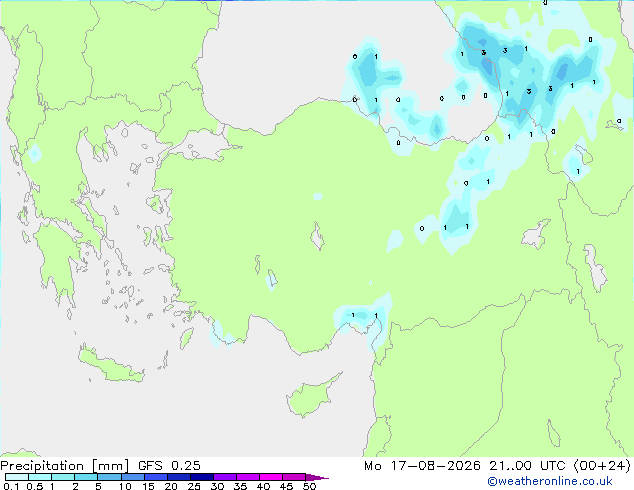
Task: Click the 30–35 mm violet legend swatch
Action: coord(225,477)
